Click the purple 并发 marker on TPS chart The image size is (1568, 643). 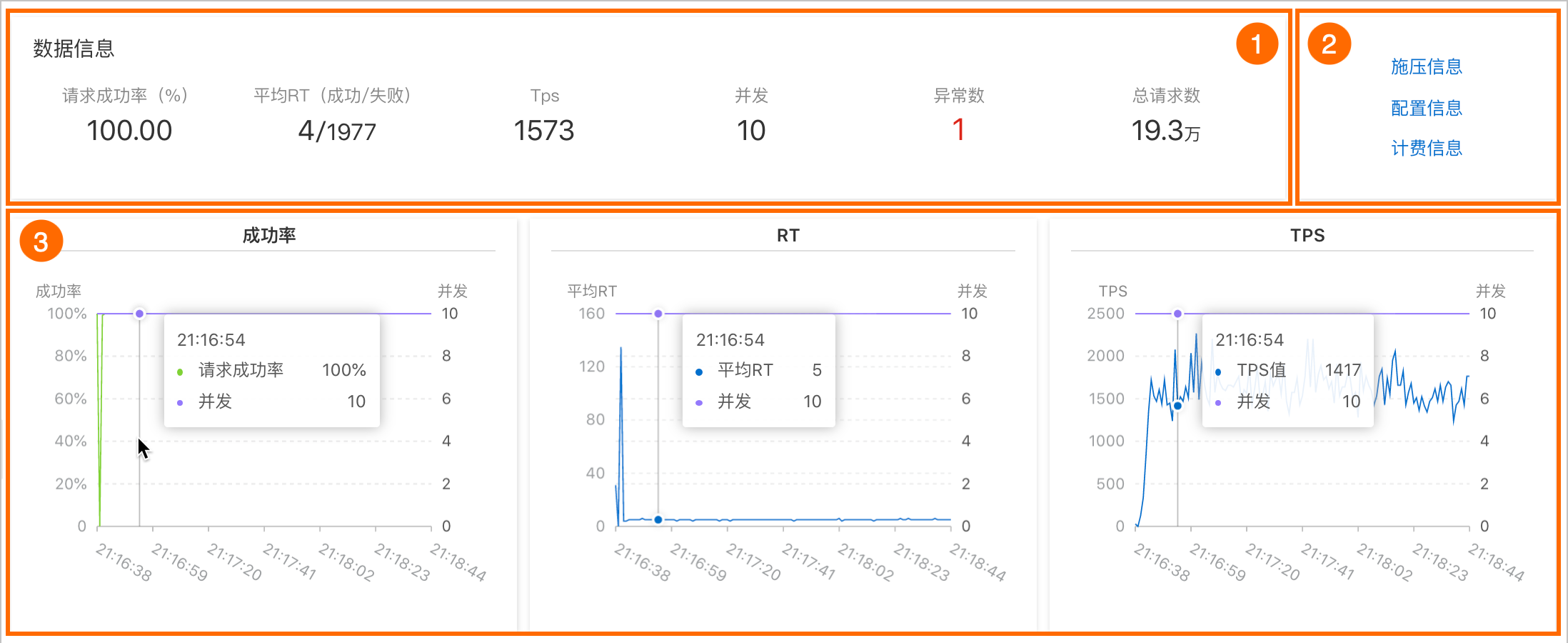tap(1177, 314)
